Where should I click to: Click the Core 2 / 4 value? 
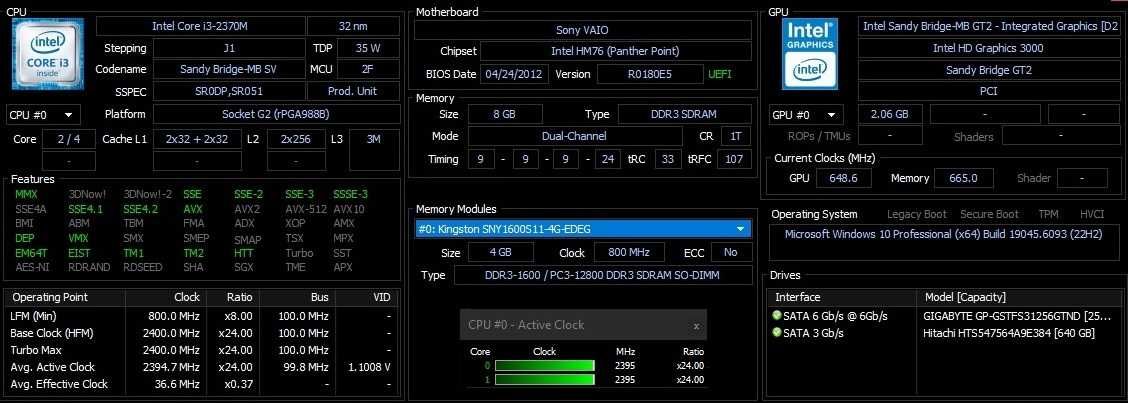tap(68, 140)
